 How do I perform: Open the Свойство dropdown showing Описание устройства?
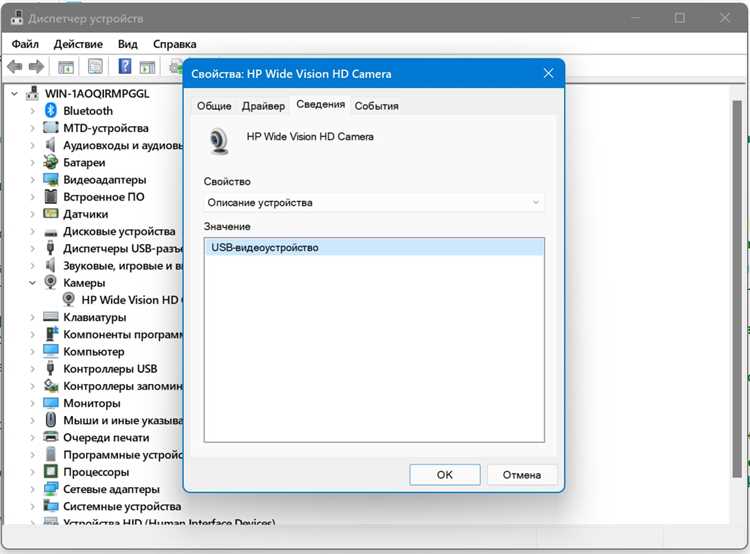374,202
